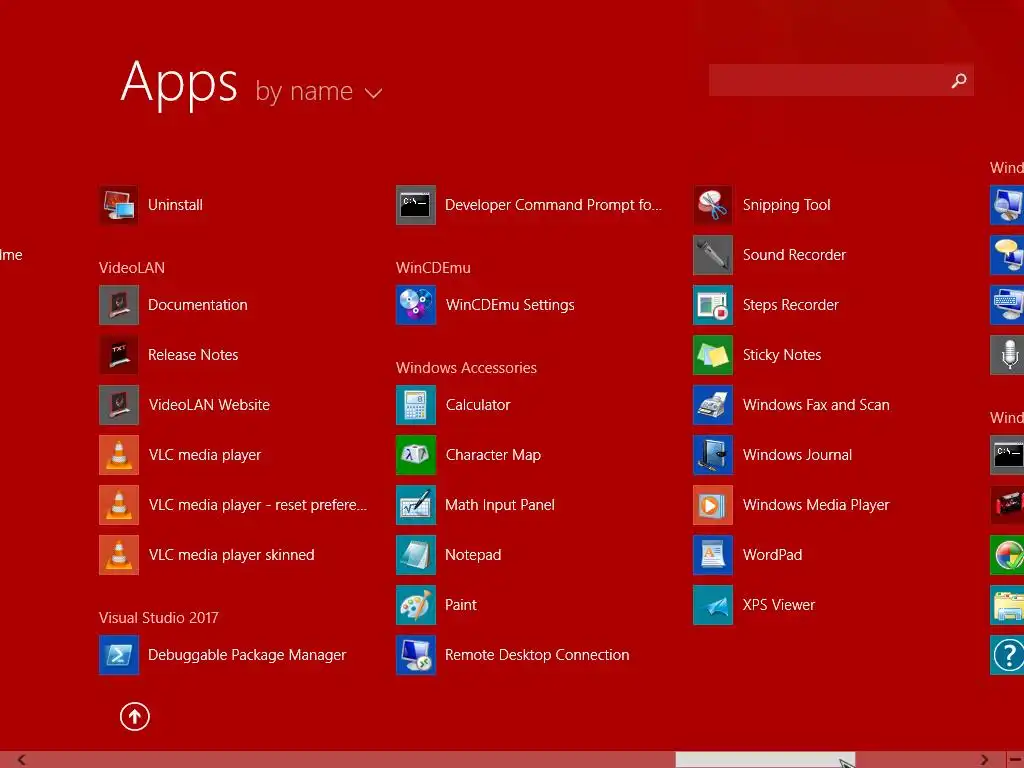Click the Visual Studio 2017 group header
This screenshot has width=1024, height=768.
[159, 618]
